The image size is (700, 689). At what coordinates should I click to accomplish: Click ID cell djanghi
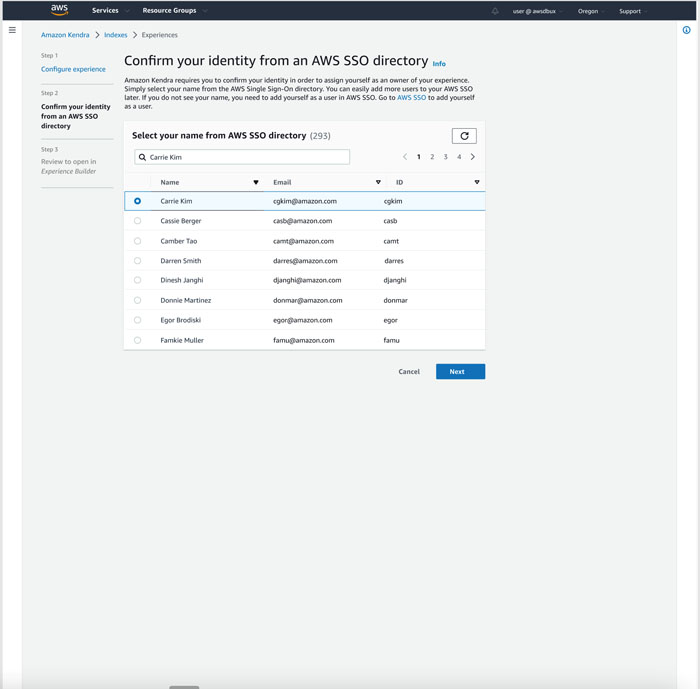pyautogui.click(x=395, y=280)
